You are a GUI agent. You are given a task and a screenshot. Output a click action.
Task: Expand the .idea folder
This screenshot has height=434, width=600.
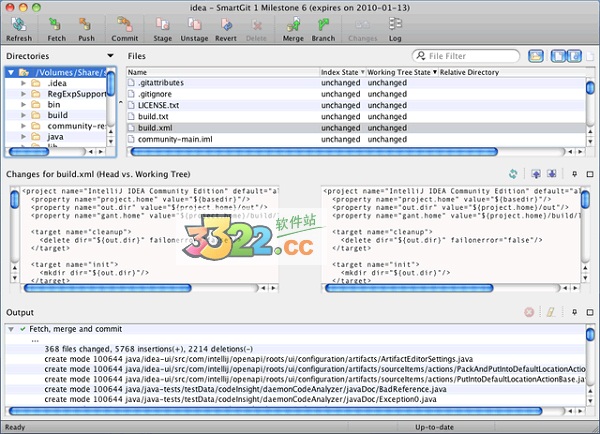23,83
